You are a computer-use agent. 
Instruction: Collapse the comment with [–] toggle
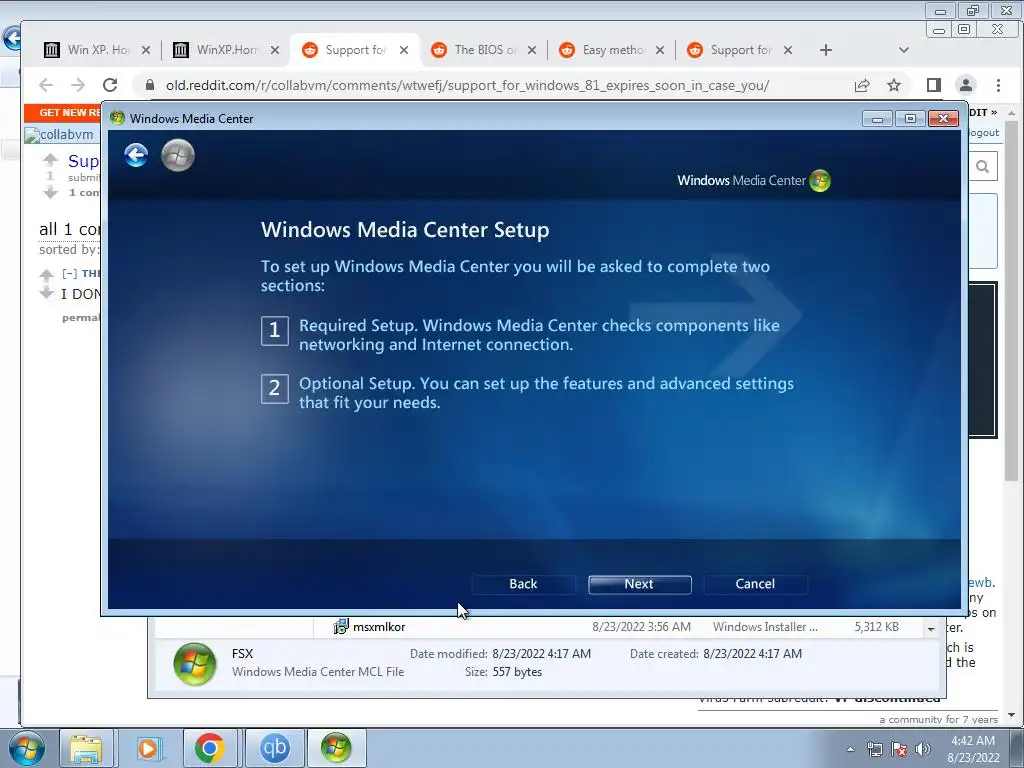click(x=69, y=274)
